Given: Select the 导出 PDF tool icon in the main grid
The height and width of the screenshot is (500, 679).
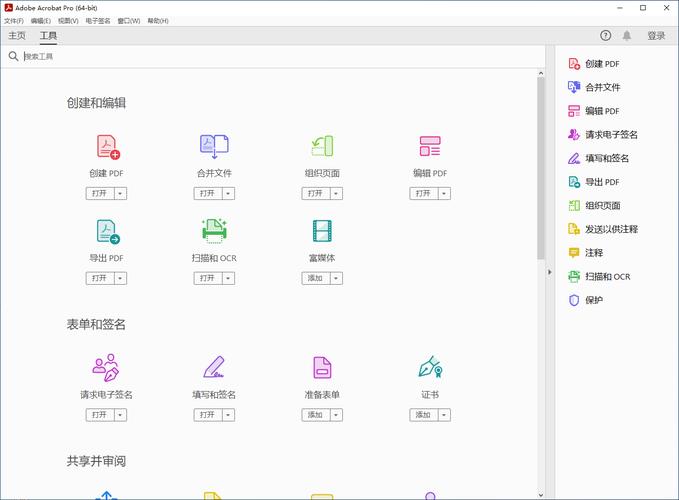Looking at the screenshot, I should 108,232.
